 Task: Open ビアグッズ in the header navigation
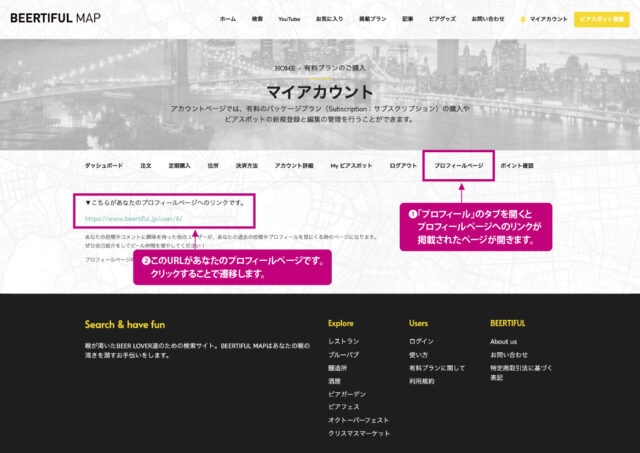point(442,19)
